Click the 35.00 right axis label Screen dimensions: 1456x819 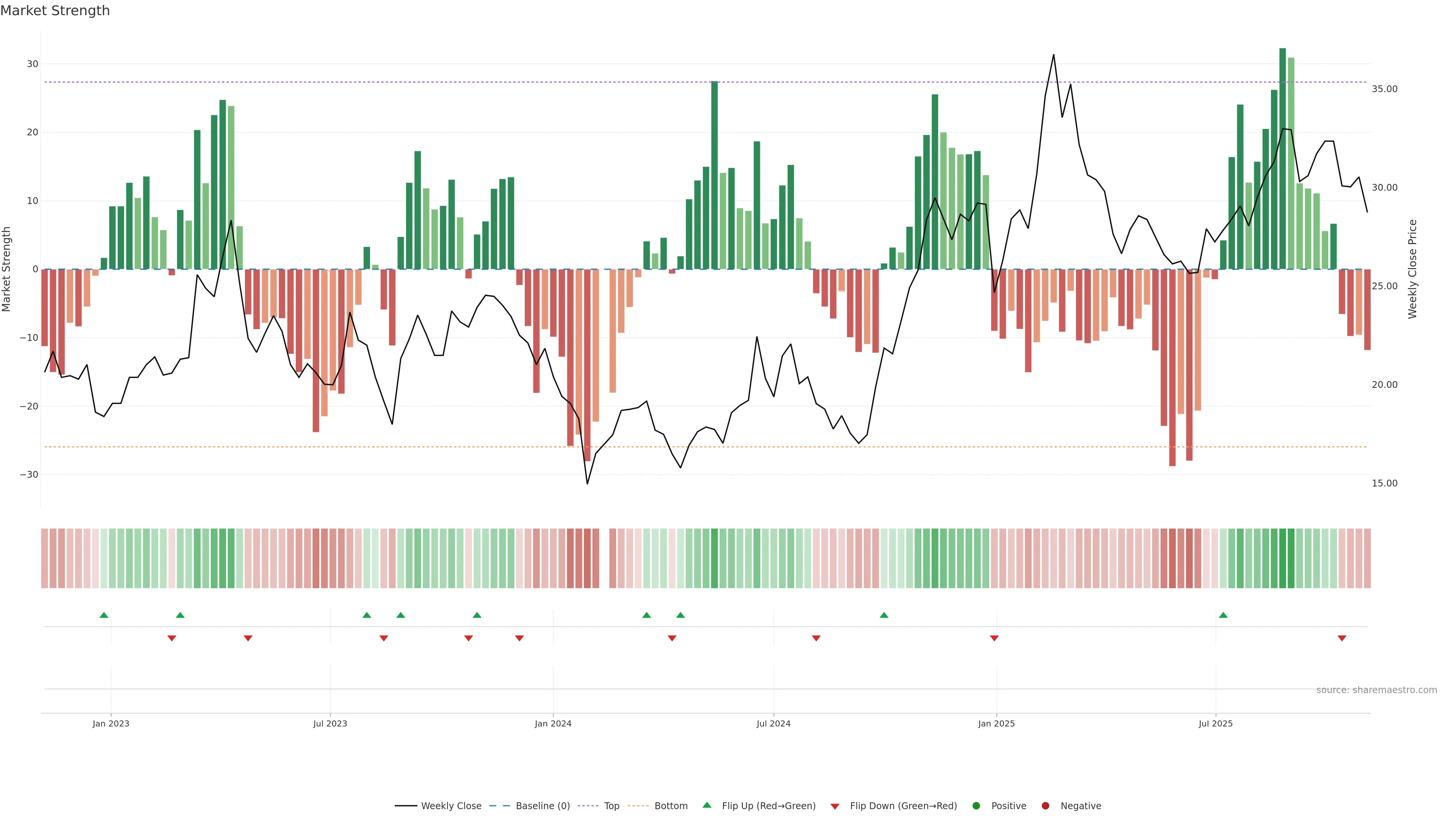(1384, 89)
